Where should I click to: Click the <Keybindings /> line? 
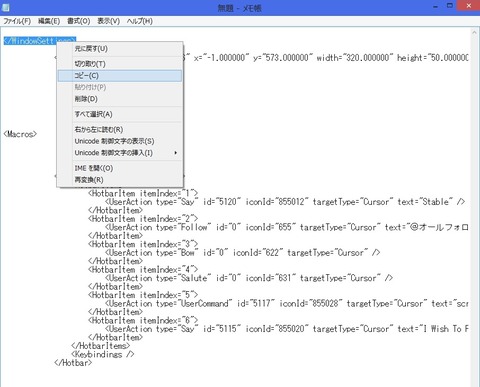point(102,354)
